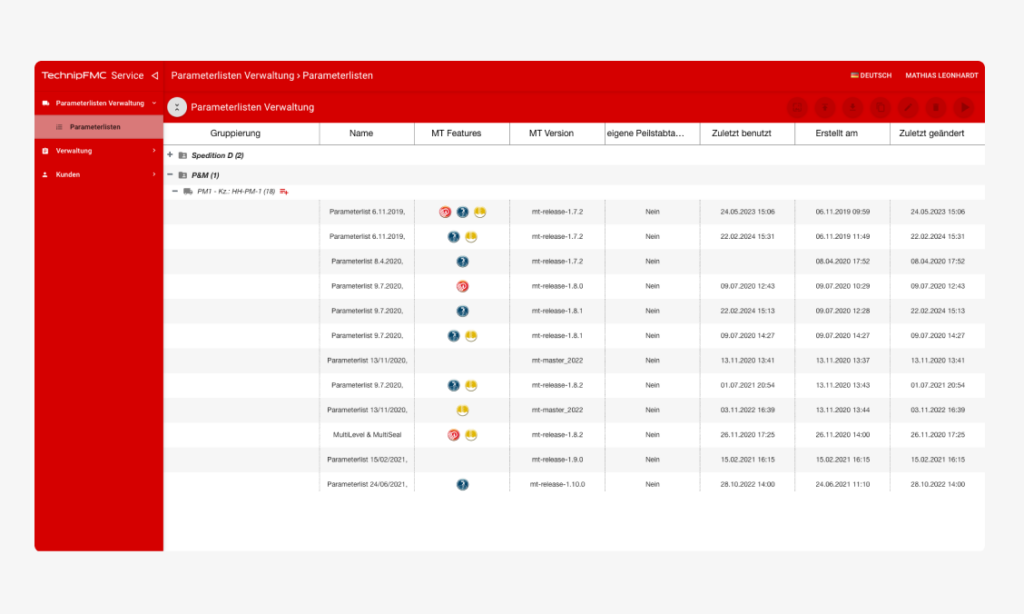Click the copy toolbar icon
The width and height of the screenshot is (1024, 614).
(x=880, y=108)
